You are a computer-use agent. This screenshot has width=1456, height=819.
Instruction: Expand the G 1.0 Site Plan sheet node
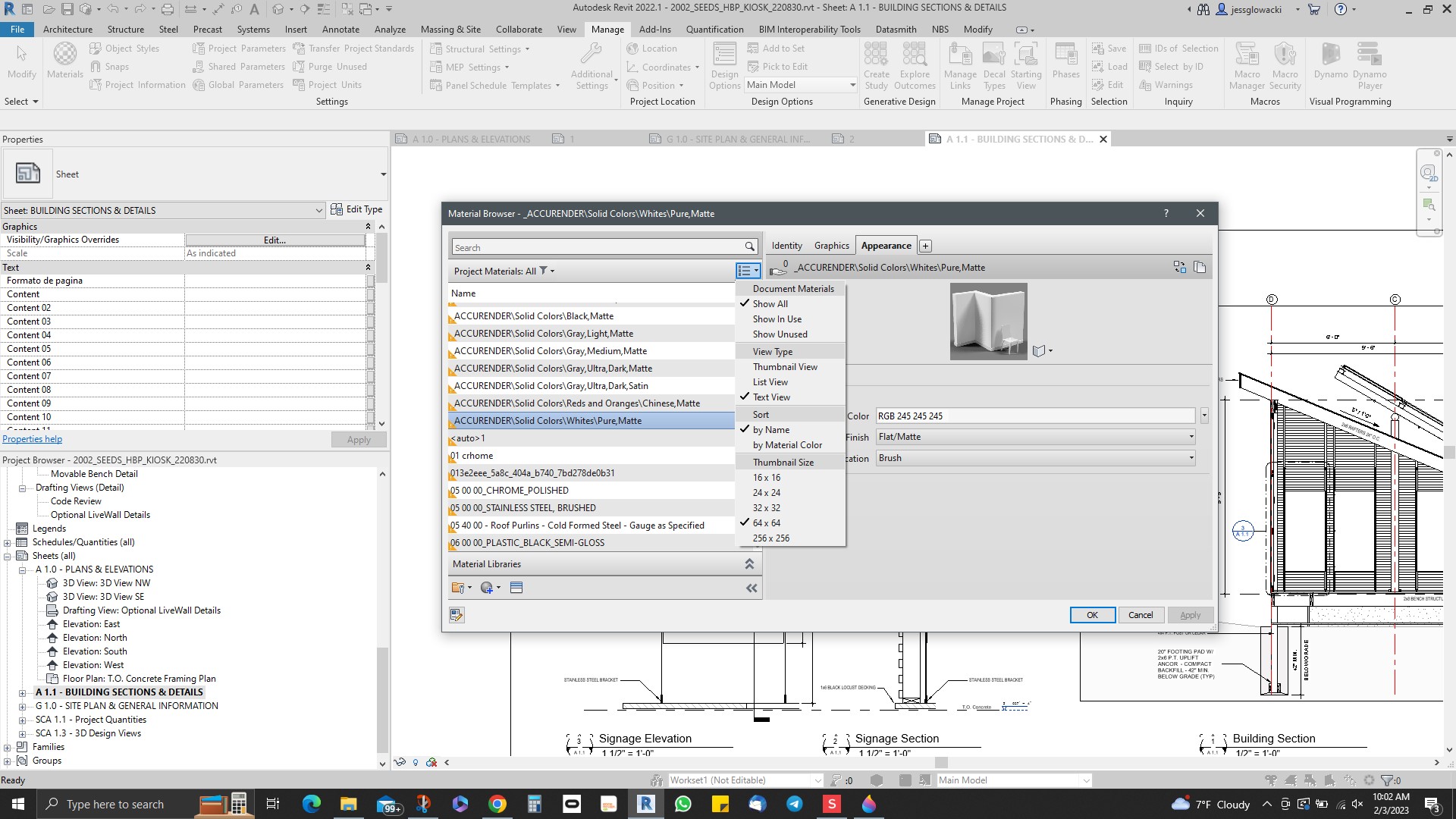click(x=22, y=706)
